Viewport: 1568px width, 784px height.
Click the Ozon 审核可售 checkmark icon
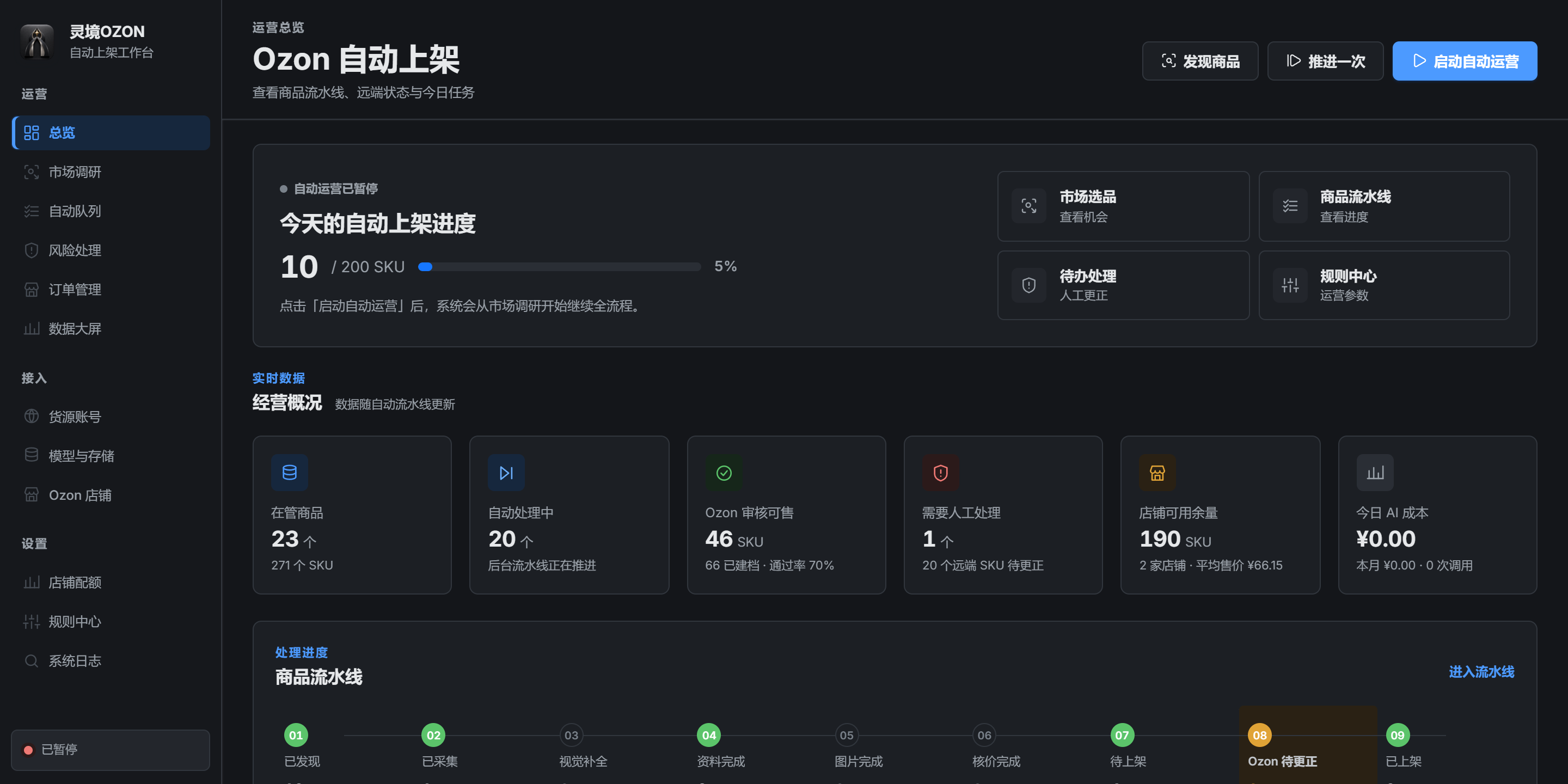(x=724, y=473)
